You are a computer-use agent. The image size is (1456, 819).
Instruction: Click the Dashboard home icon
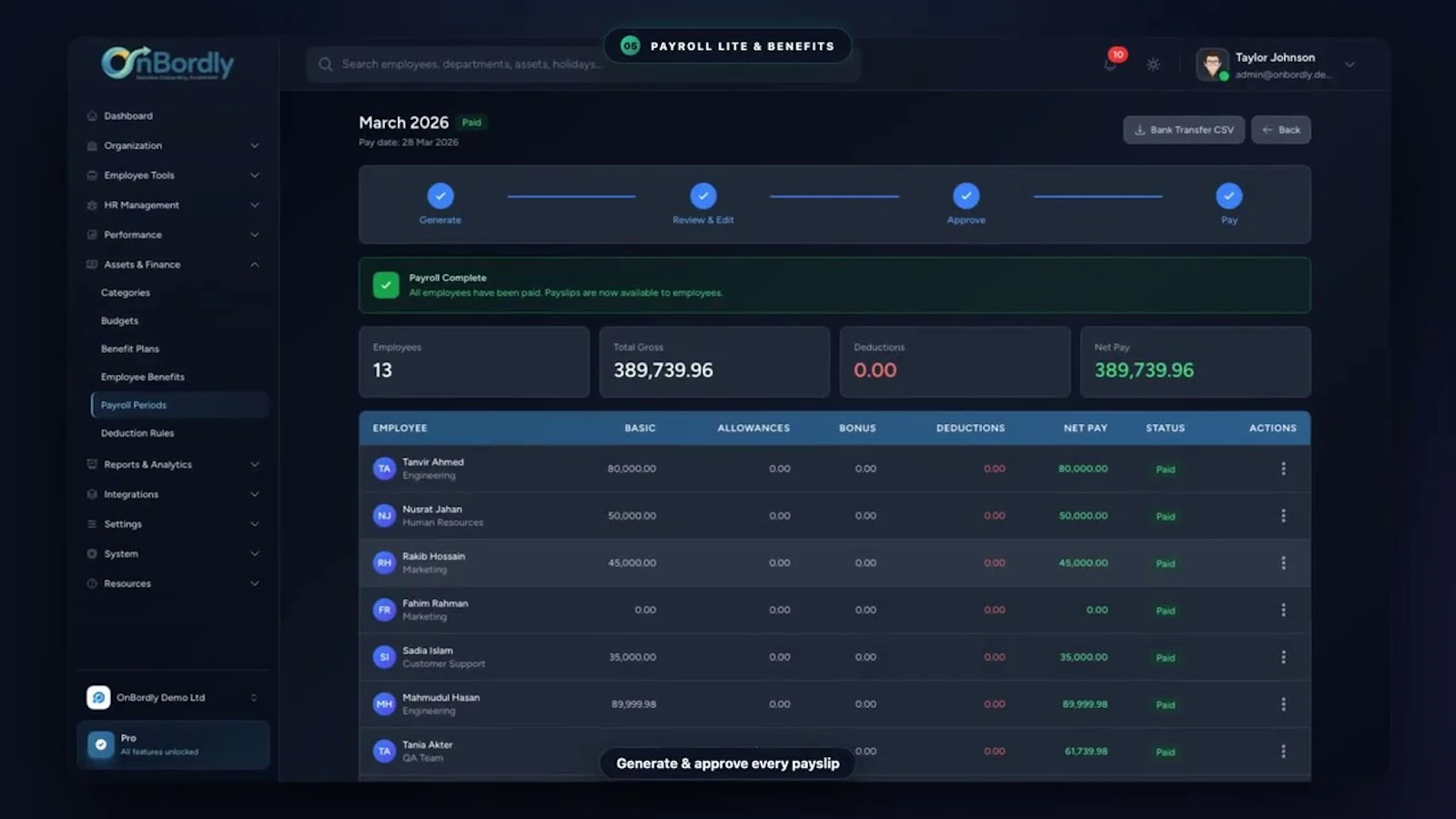pyautogui.click(x=92, y=116)
